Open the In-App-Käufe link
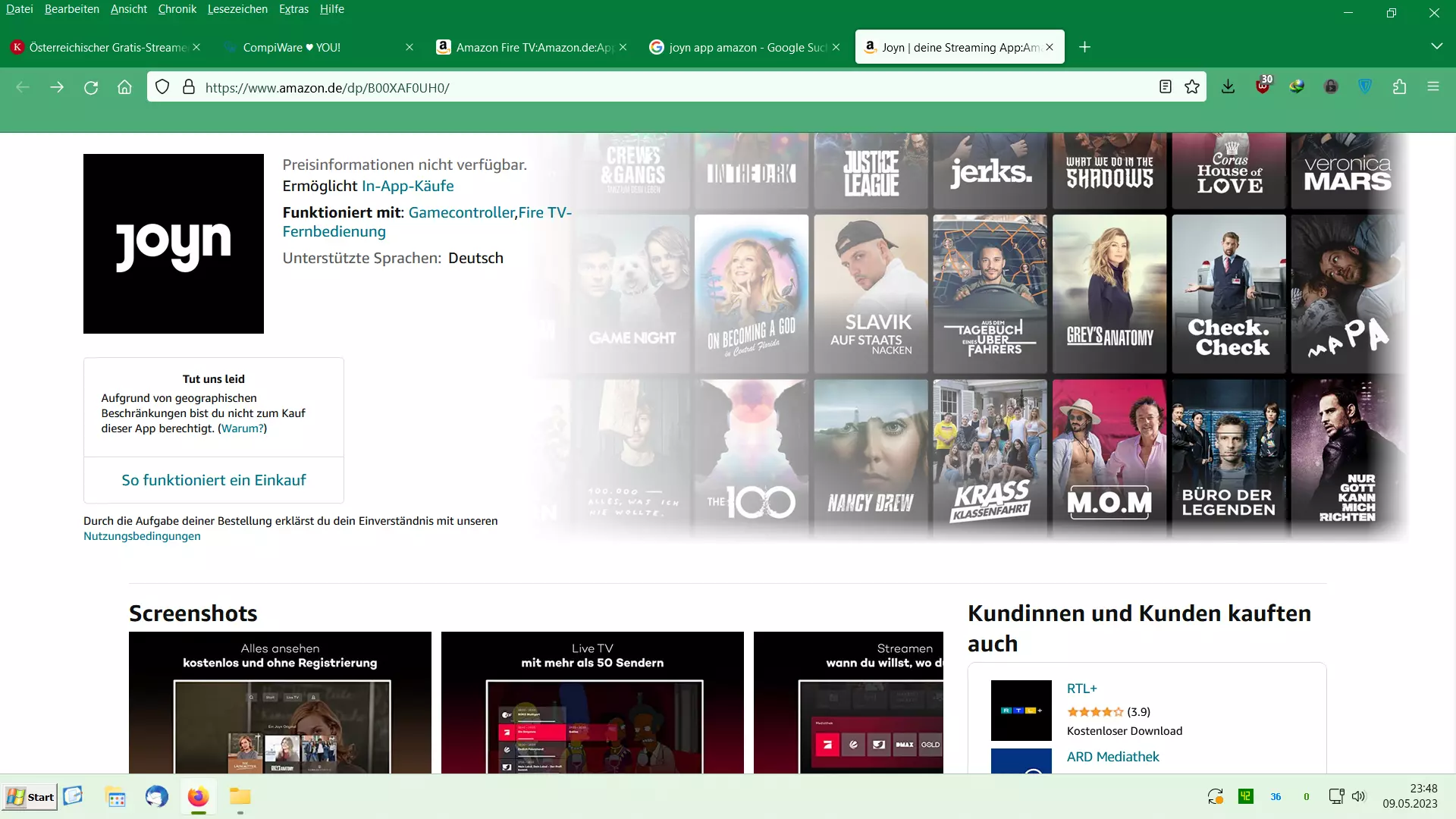The width and height of the screenshot is (1456, 819). pyautogui.click(x=408, y=186)
